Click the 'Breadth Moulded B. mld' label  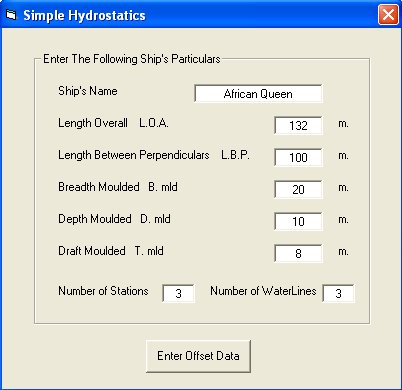tap(118, 187)
